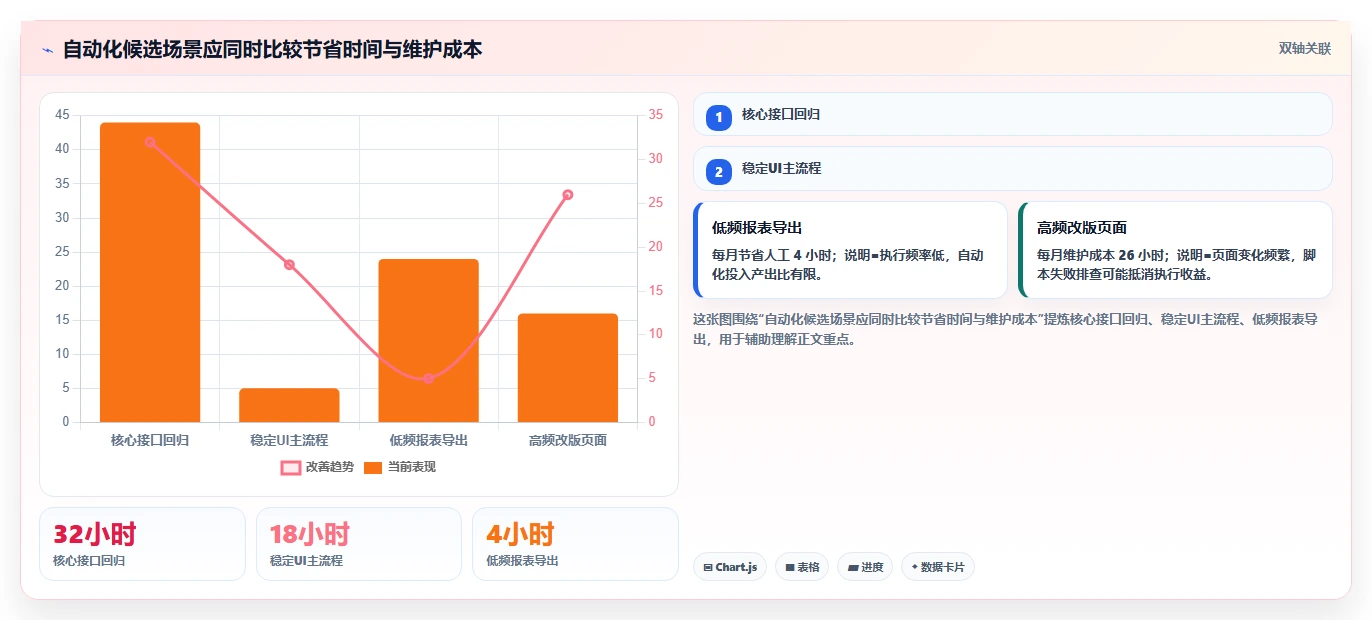Click the 双轴关联 label in header

coord(1305,49)
